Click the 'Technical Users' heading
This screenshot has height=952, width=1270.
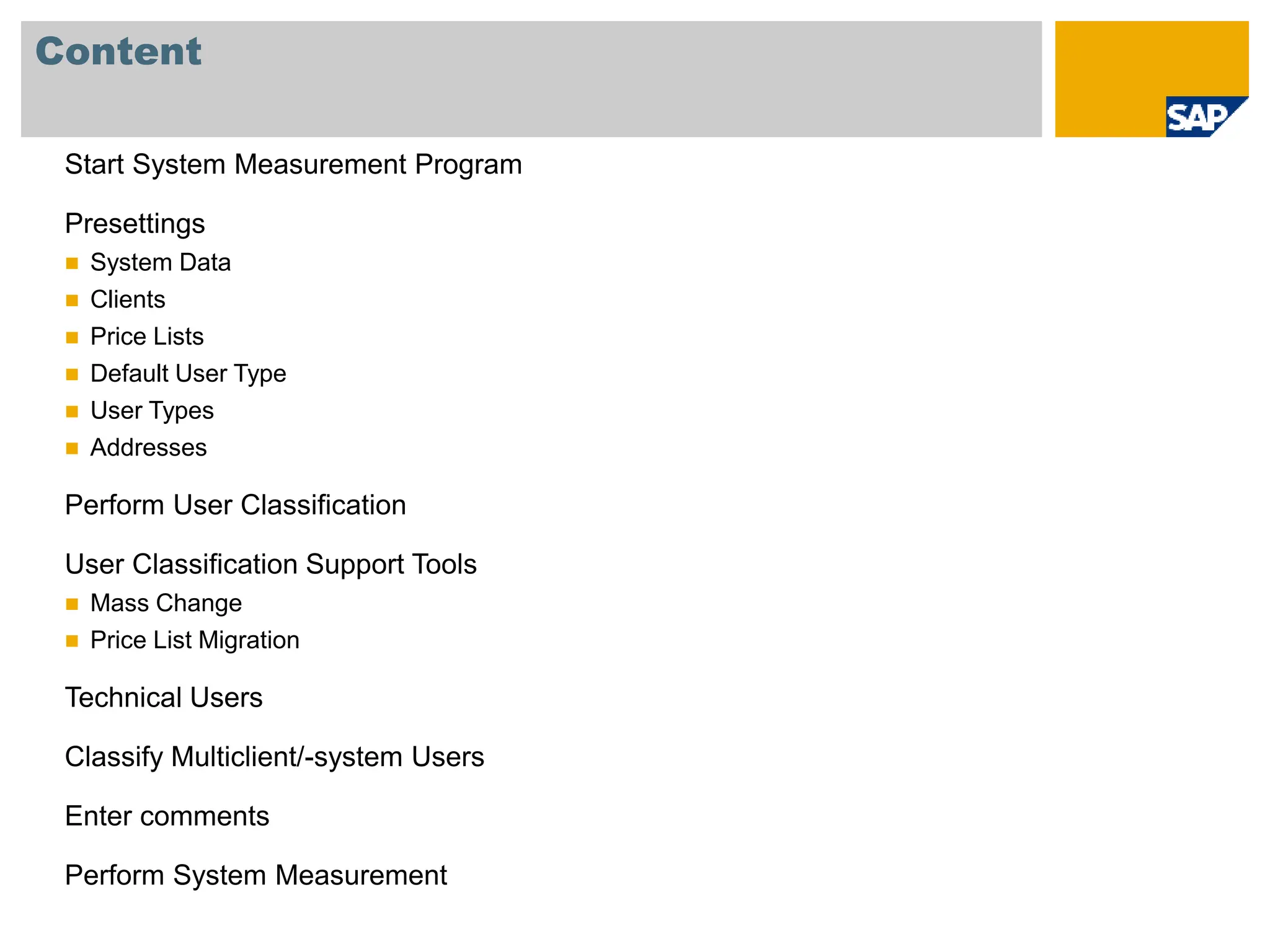(x=164, y=698)
